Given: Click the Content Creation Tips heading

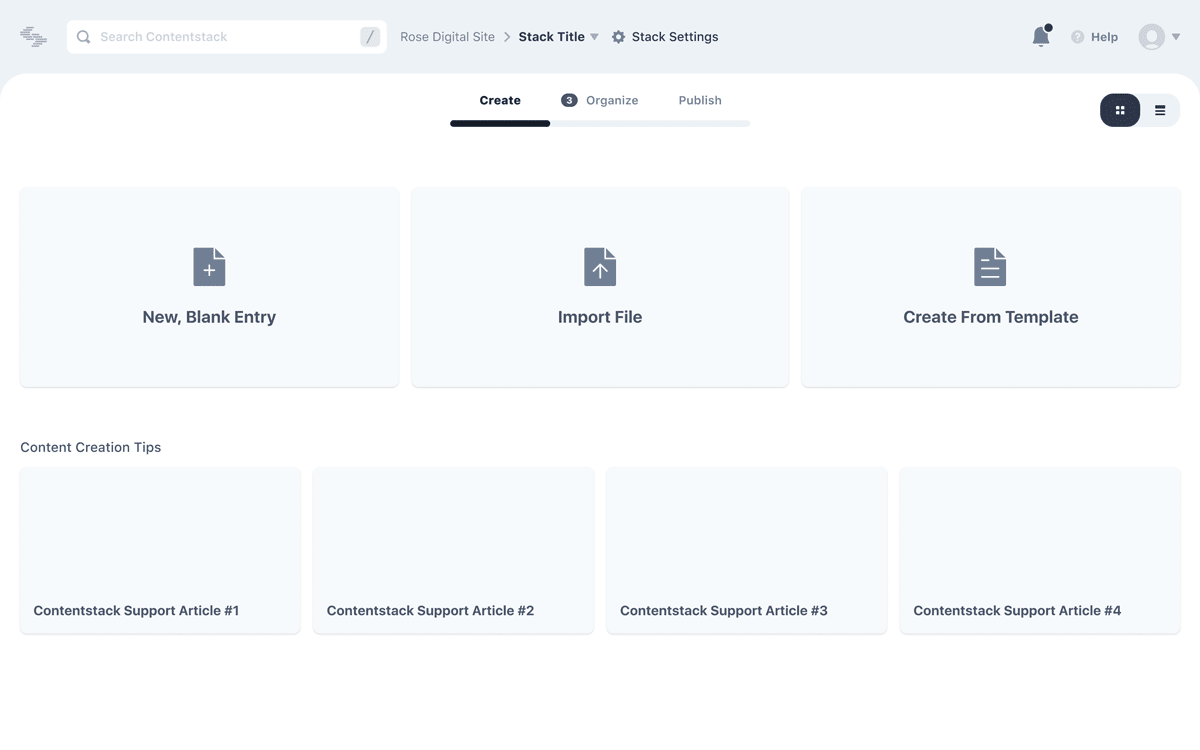Looking at the screenshot, I should pyautogui.click(x=90, y=447).
